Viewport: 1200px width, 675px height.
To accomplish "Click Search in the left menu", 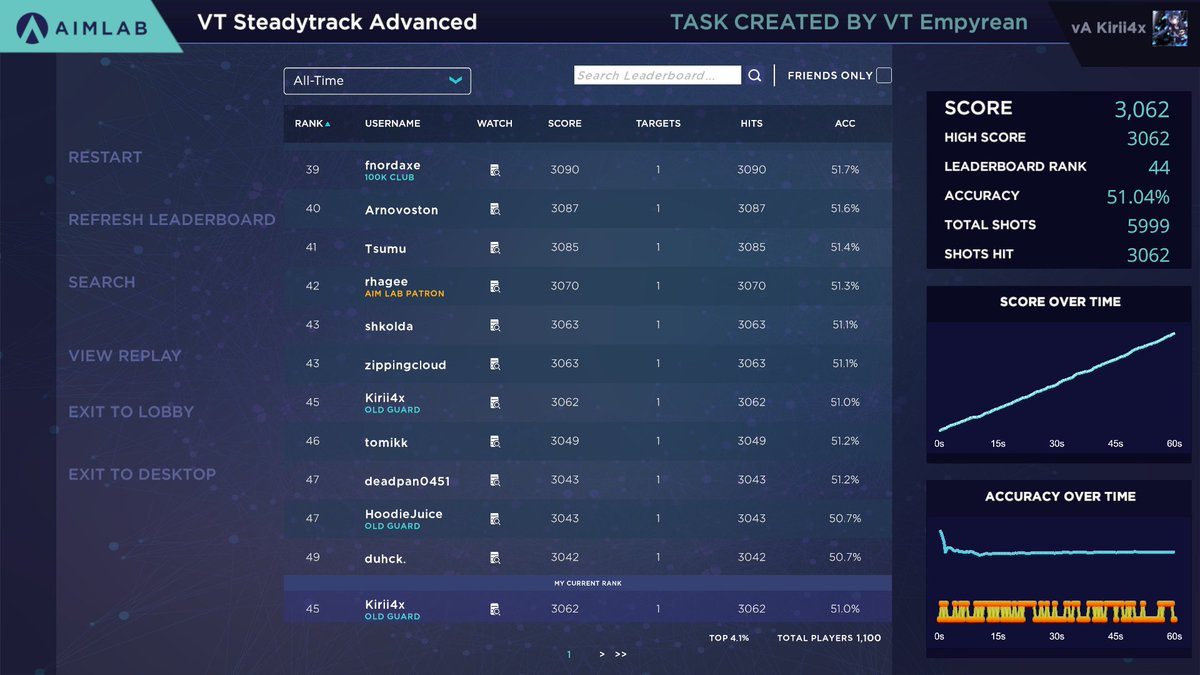I will point(101,282).
